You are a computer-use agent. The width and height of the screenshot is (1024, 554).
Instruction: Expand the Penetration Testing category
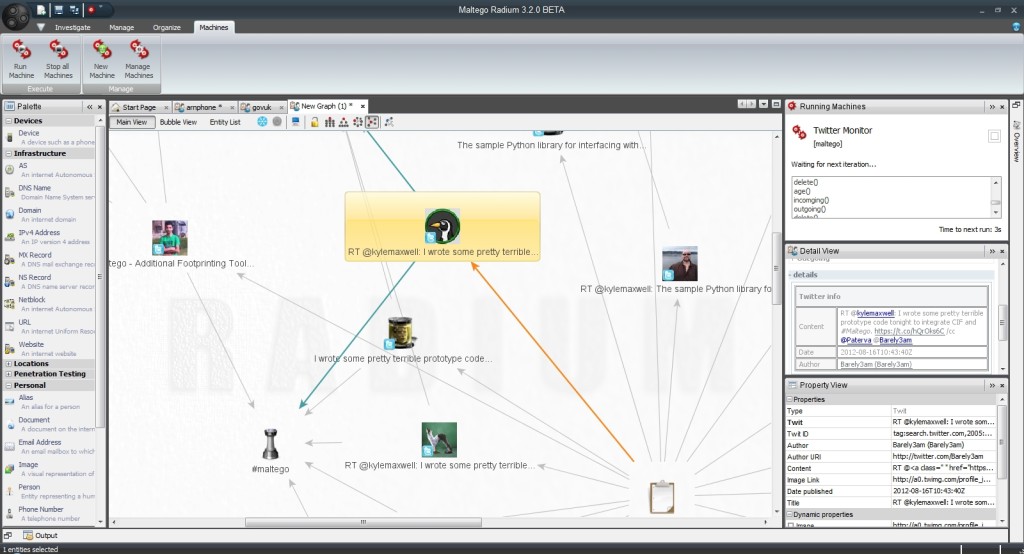point(8,373)
